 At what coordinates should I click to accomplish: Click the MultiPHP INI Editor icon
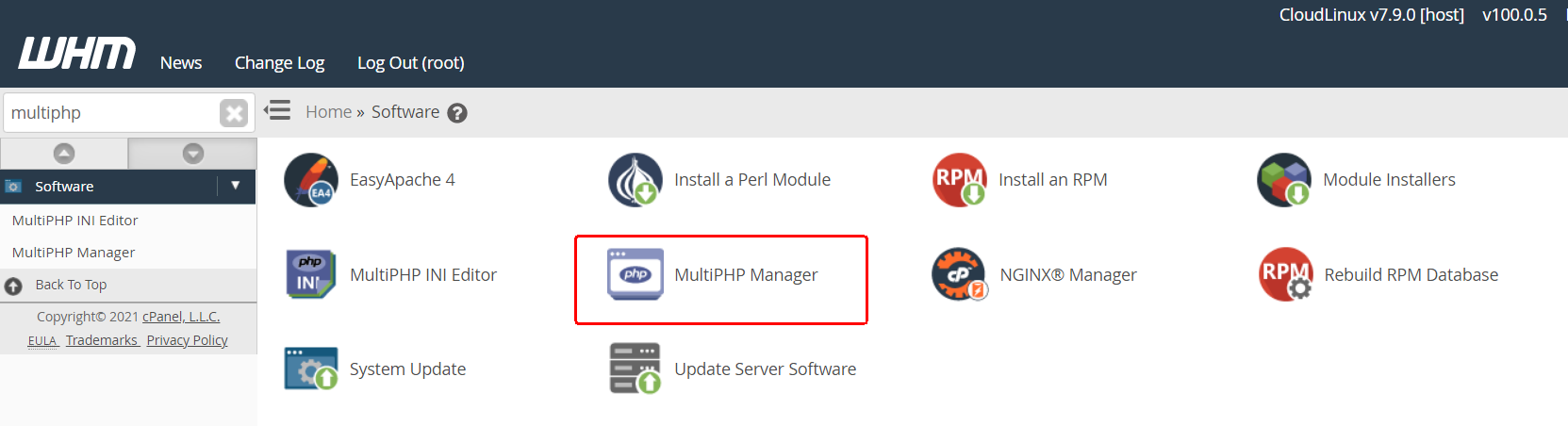[311, 274]
